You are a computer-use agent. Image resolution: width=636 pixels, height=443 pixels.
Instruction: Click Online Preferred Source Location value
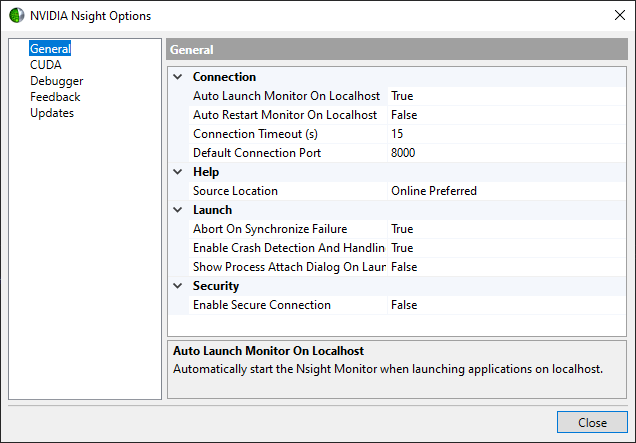(507, 191)
